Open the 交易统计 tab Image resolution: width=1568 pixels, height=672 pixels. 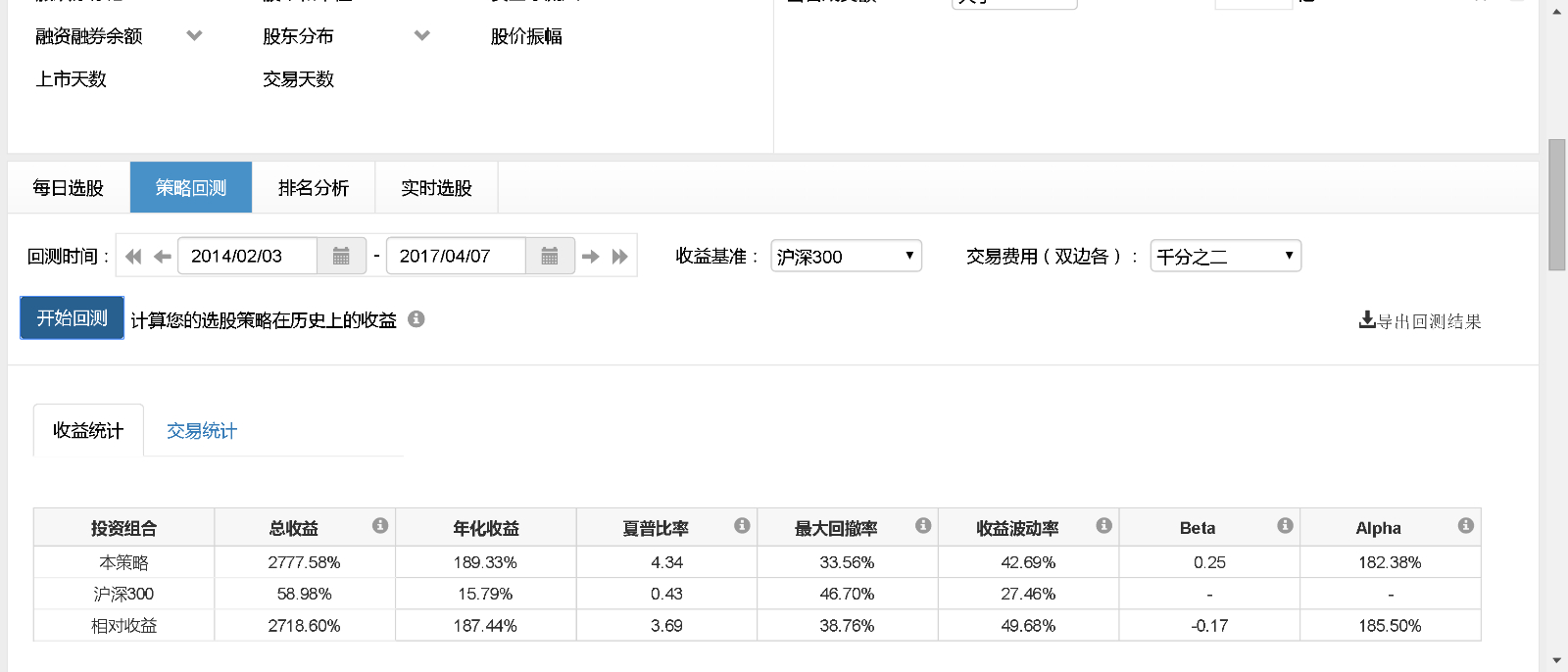pos(202,431)
